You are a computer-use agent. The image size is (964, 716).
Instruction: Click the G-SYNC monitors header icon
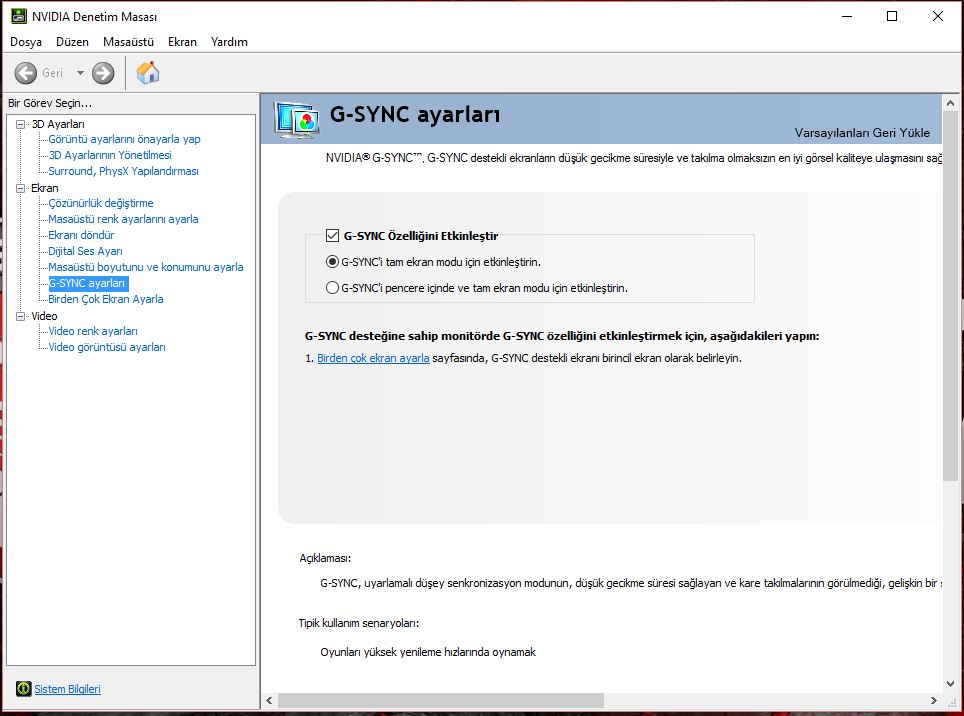click(298, 120)
